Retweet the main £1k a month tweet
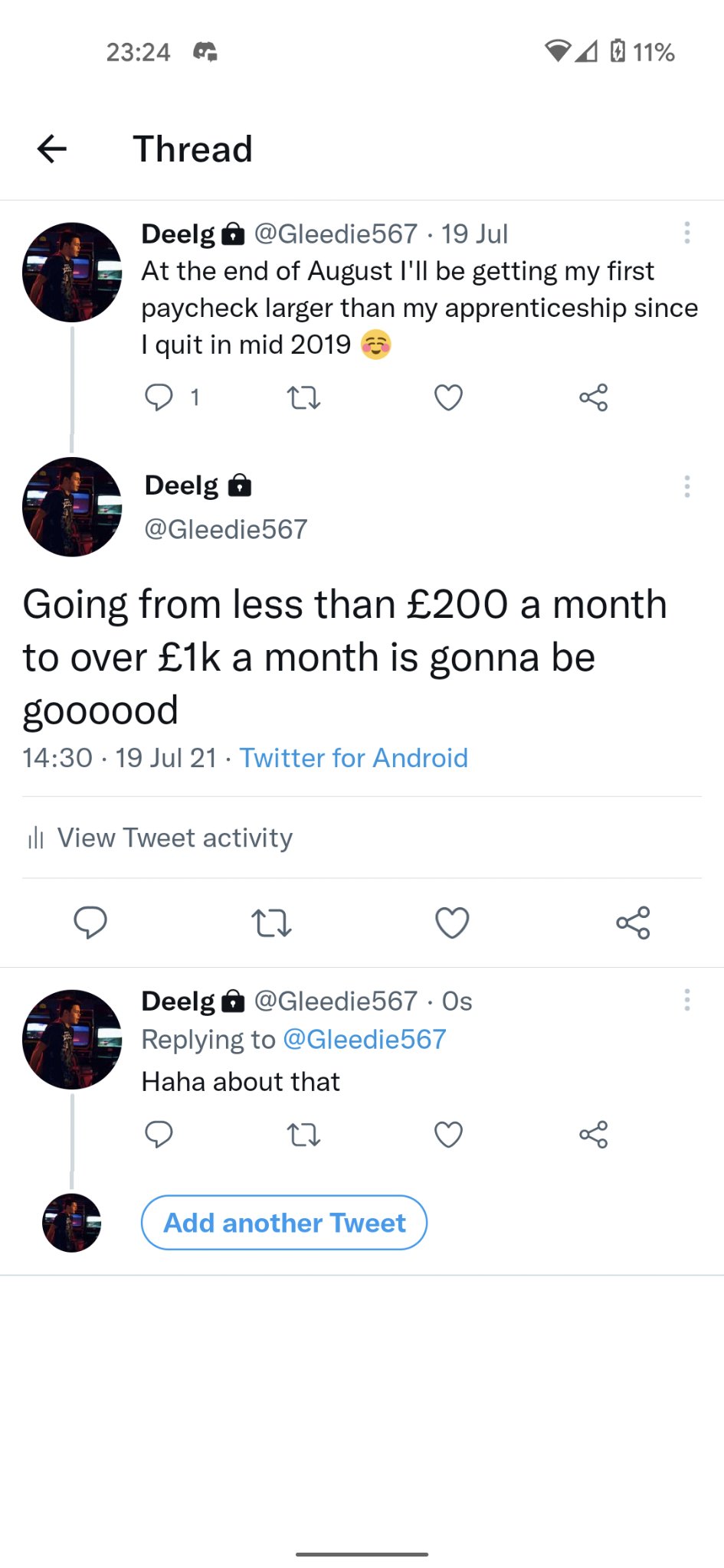Viewport: 724px width, 1568px height. coord(271,923)
